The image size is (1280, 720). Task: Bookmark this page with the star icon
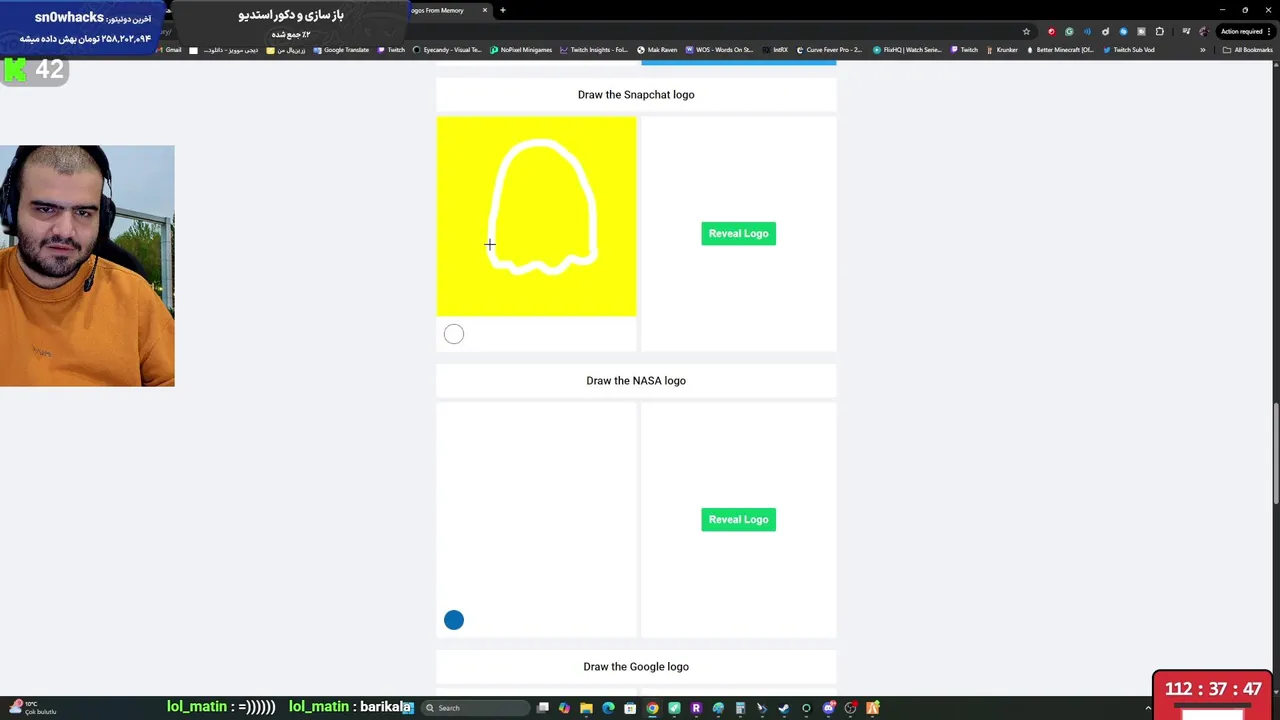pos(1026,31)
